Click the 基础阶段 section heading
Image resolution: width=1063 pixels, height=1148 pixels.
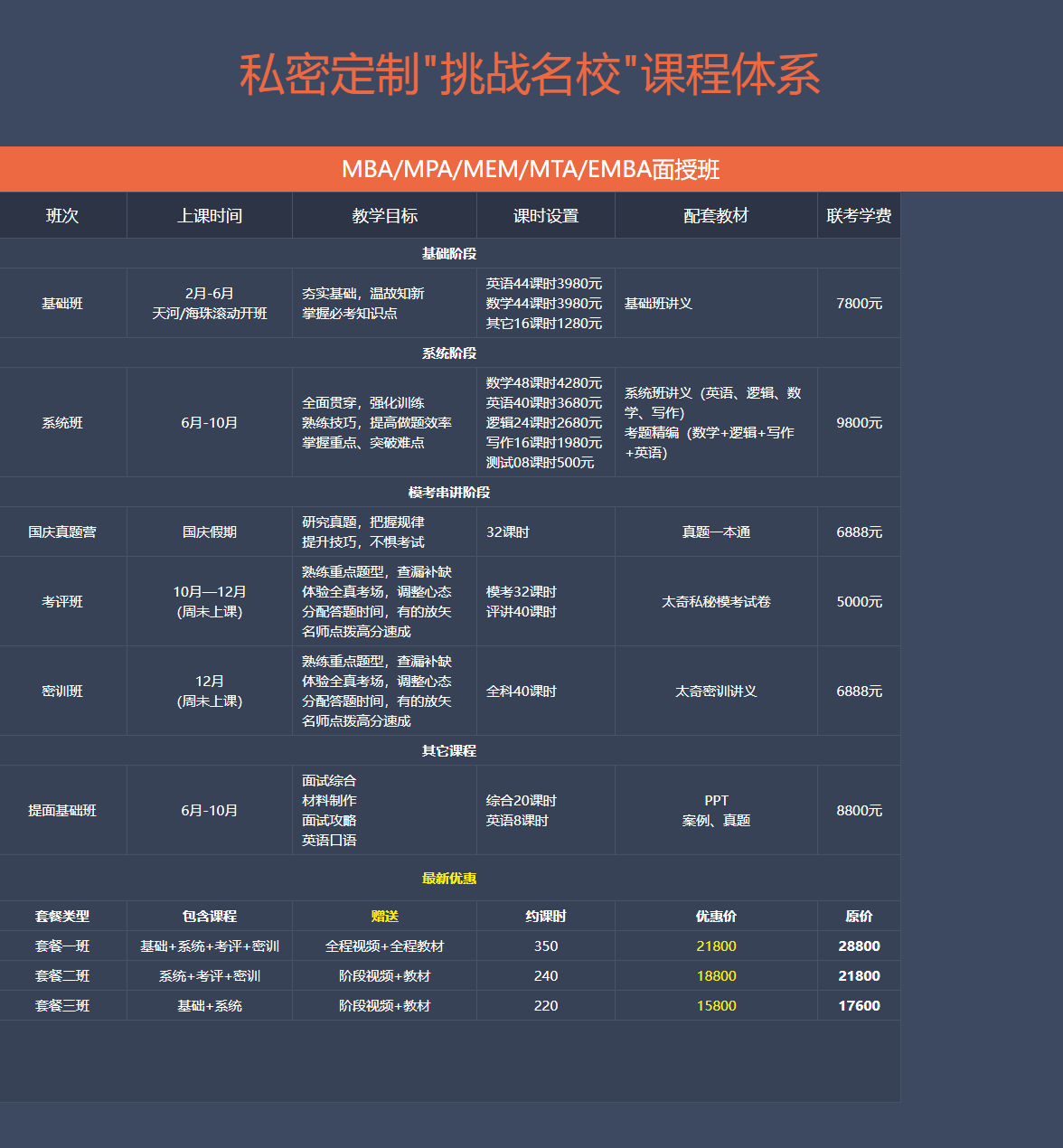449,254
